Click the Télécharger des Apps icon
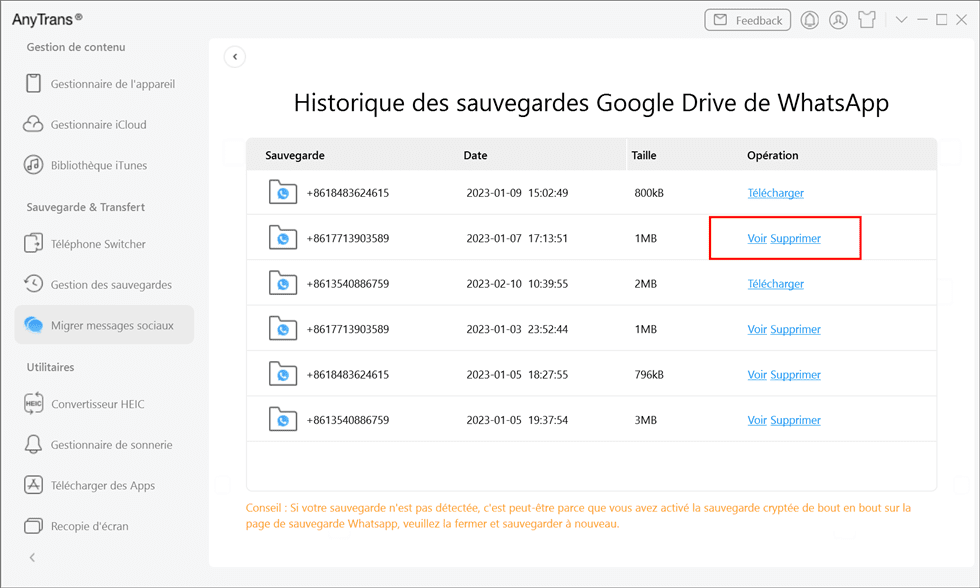The width and height of the screenshot is (980, 588). coord(33,485)
